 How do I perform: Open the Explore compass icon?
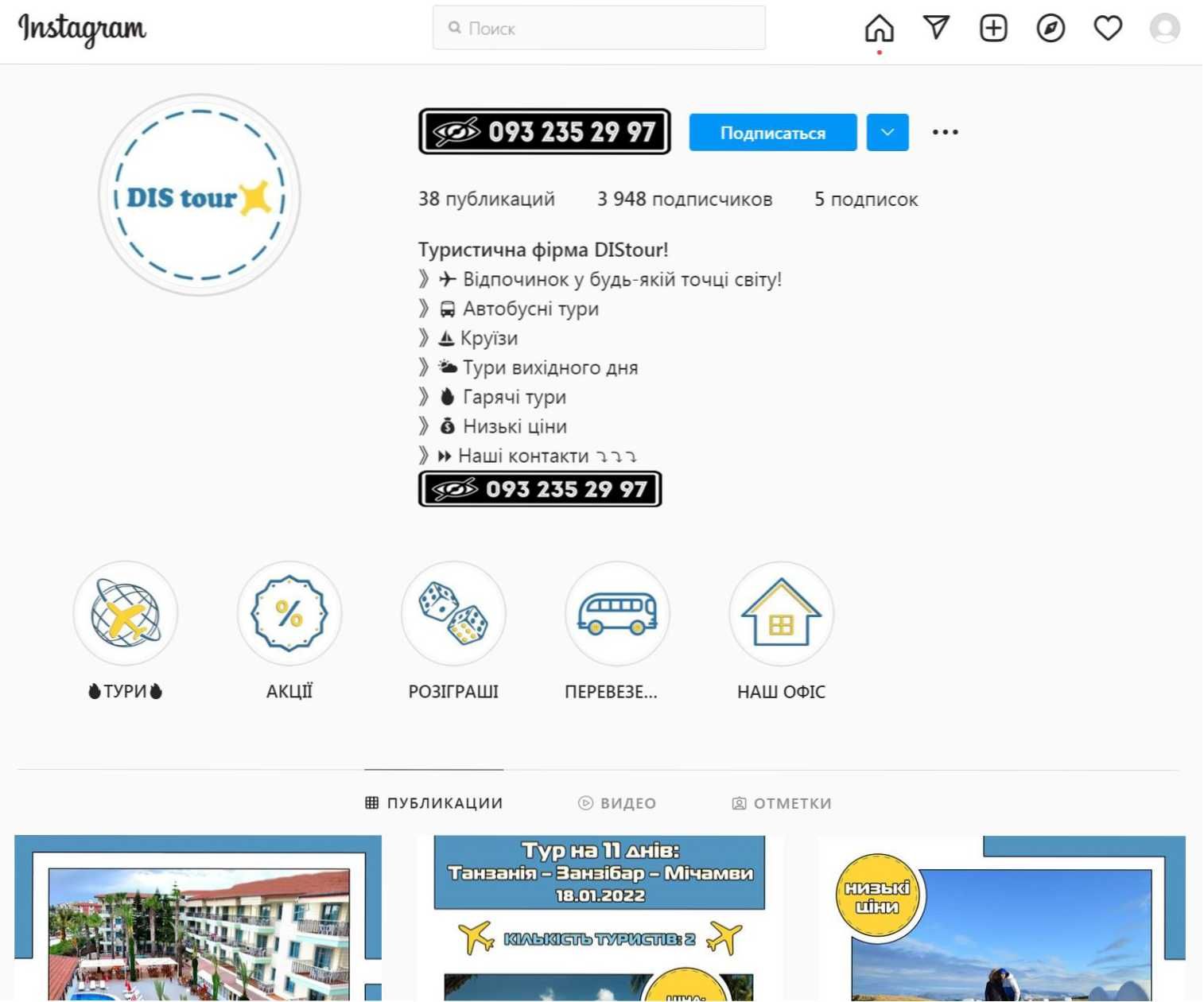tap(1051, 29)
